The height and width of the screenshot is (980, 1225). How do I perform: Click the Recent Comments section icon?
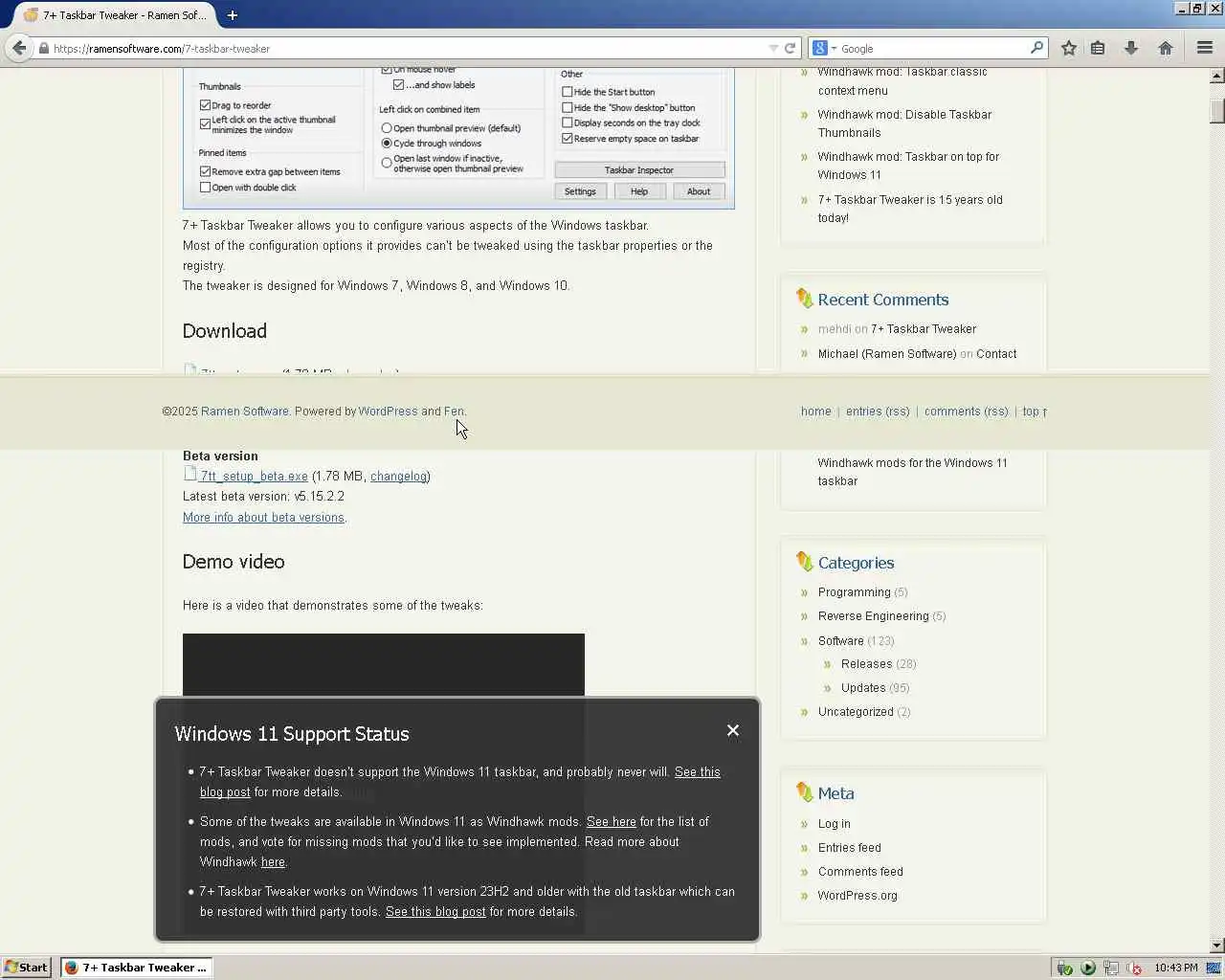click(x=804, y=299)
